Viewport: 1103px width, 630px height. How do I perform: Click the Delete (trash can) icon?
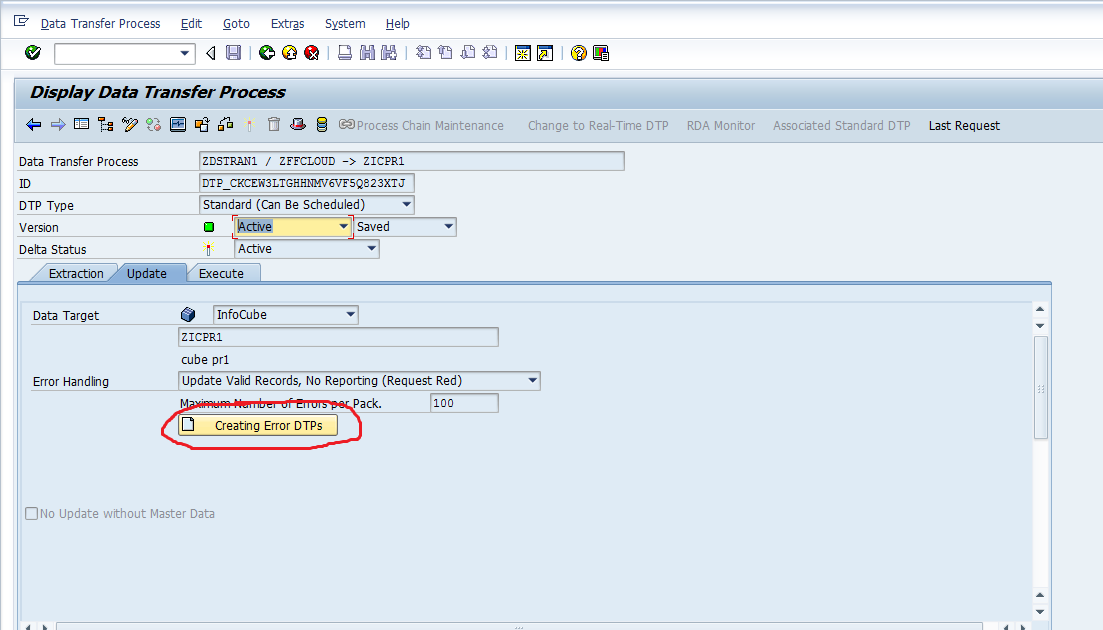(273, 124)
